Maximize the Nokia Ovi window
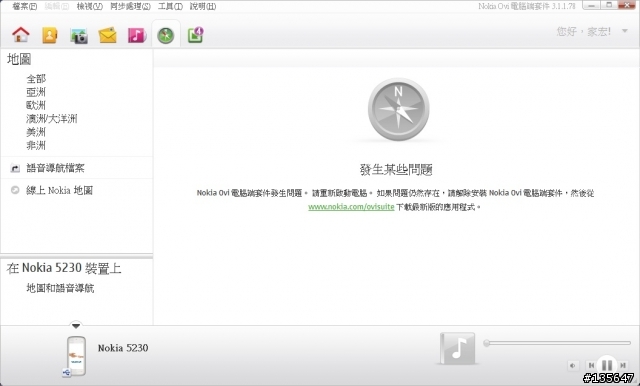This screenshot has height=386, width=640. pos(609,5)
